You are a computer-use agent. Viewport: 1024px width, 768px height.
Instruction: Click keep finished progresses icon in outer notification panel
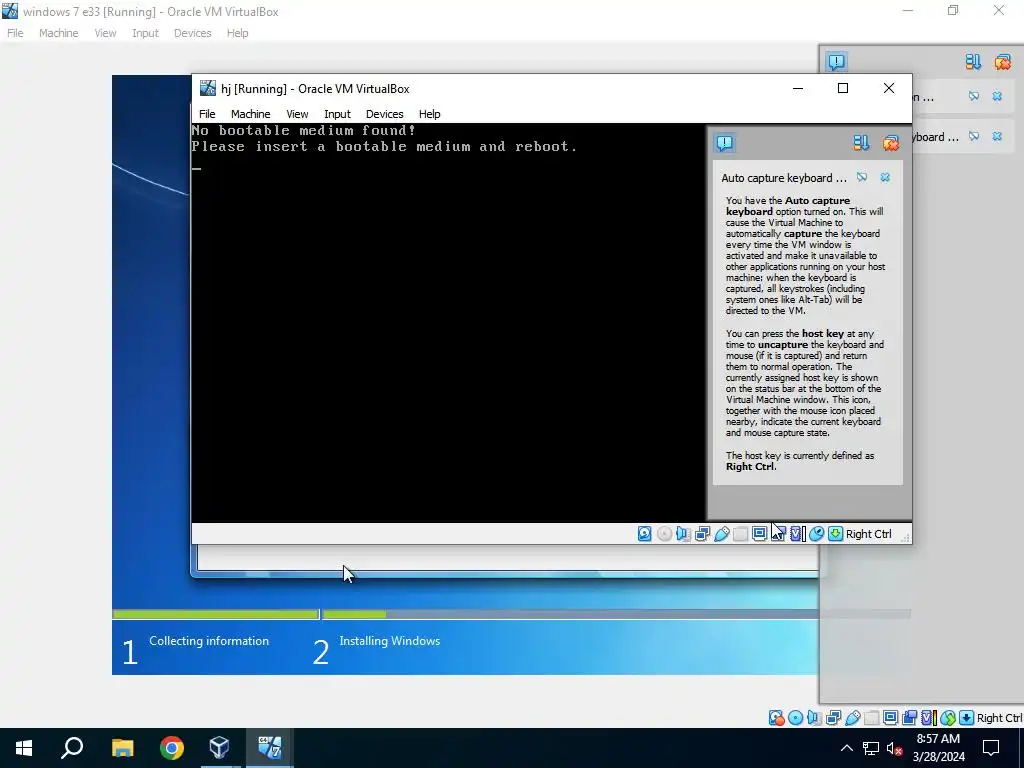coord(973,61)
